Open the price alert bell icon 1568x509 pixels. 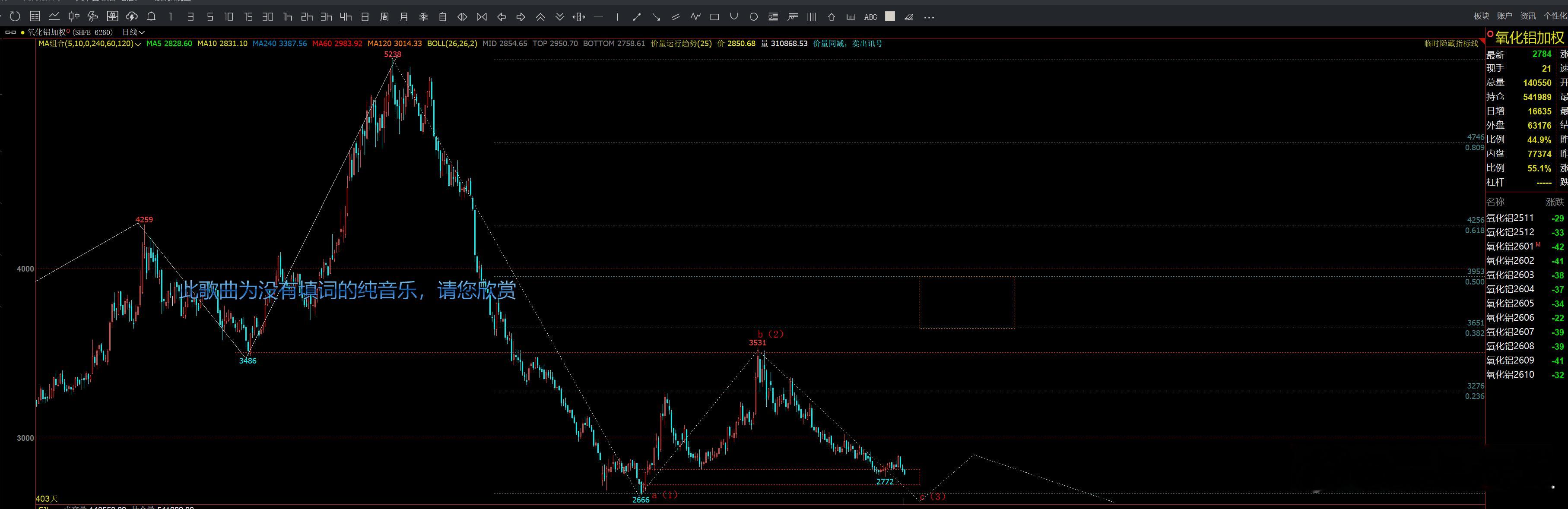point(151,17)
